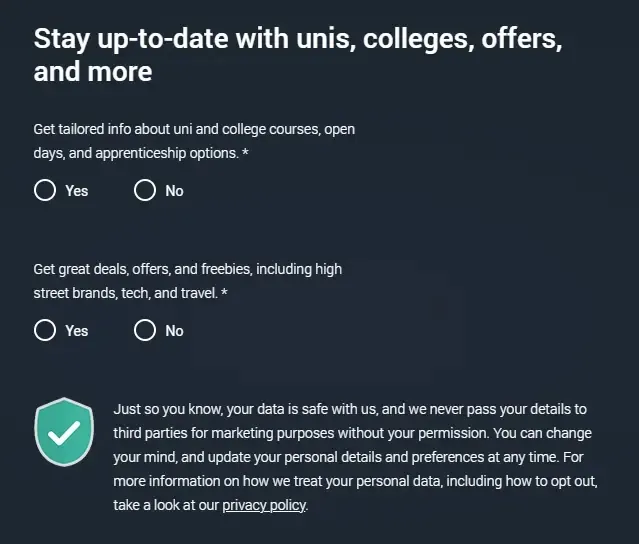
Task: Click the 'Just so you know' sentence
Action: (300, 410)
